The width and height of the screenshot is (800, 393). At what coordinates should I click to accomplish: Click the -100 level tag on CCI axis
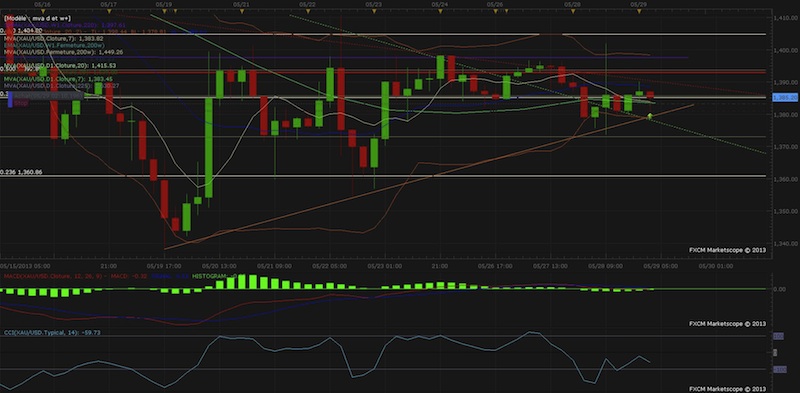point(780,369)
